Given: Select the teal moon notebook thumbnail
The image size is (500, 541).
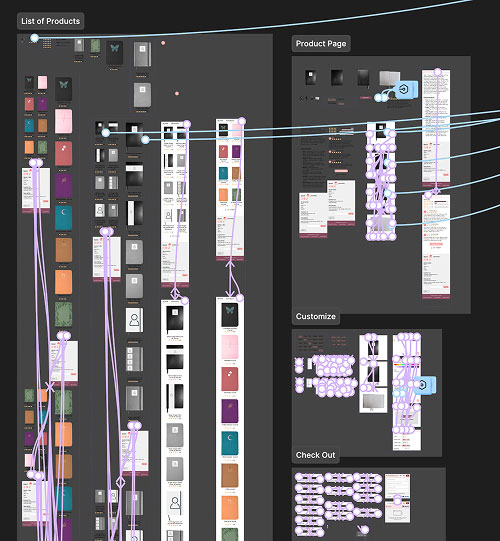Looking at the screenshot, I should 63,218.
